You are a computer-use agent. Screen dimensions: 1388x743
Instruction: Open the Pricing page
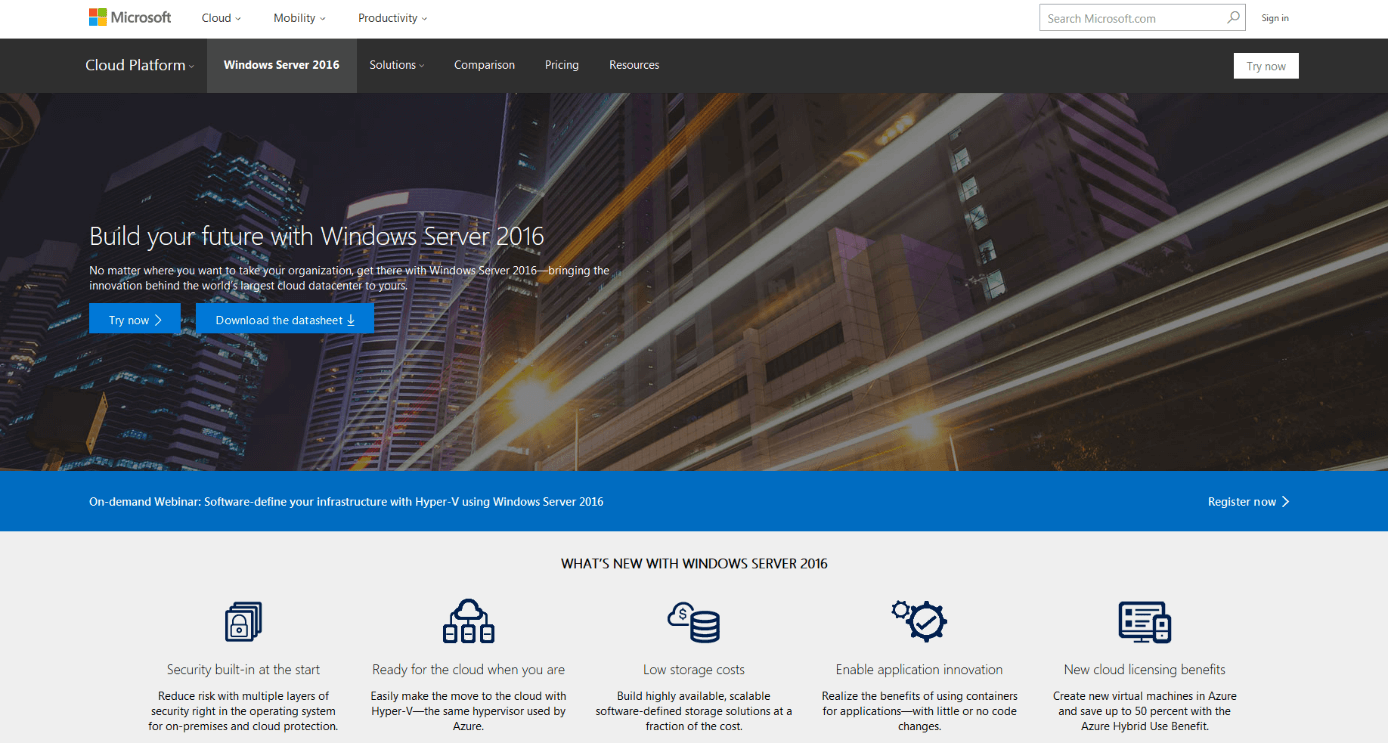click(562, 65)
